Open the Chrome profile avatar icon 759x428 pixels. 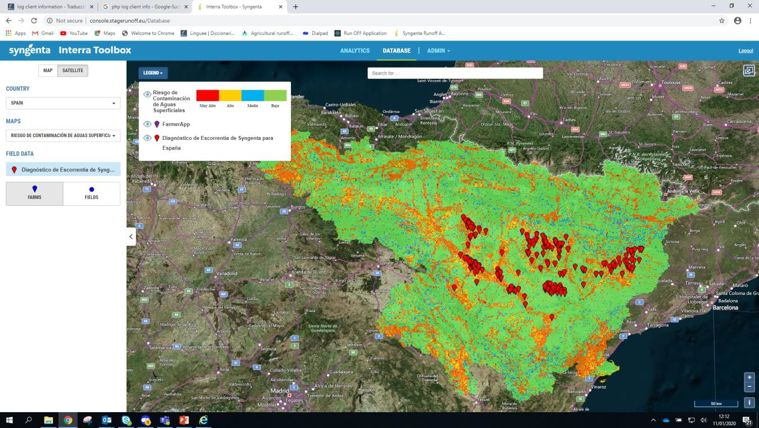coord(738,21)
